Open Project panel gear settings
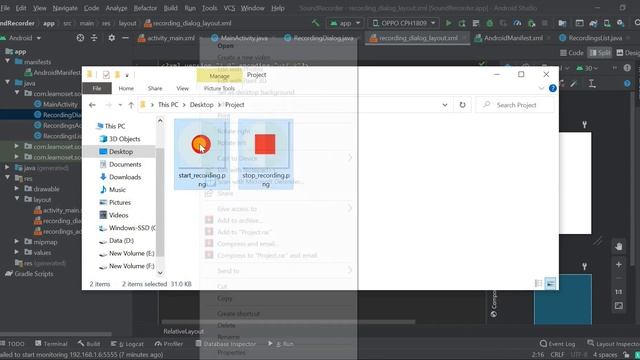The height and width of the screenshot is (360, 640). tap(111, 38)
